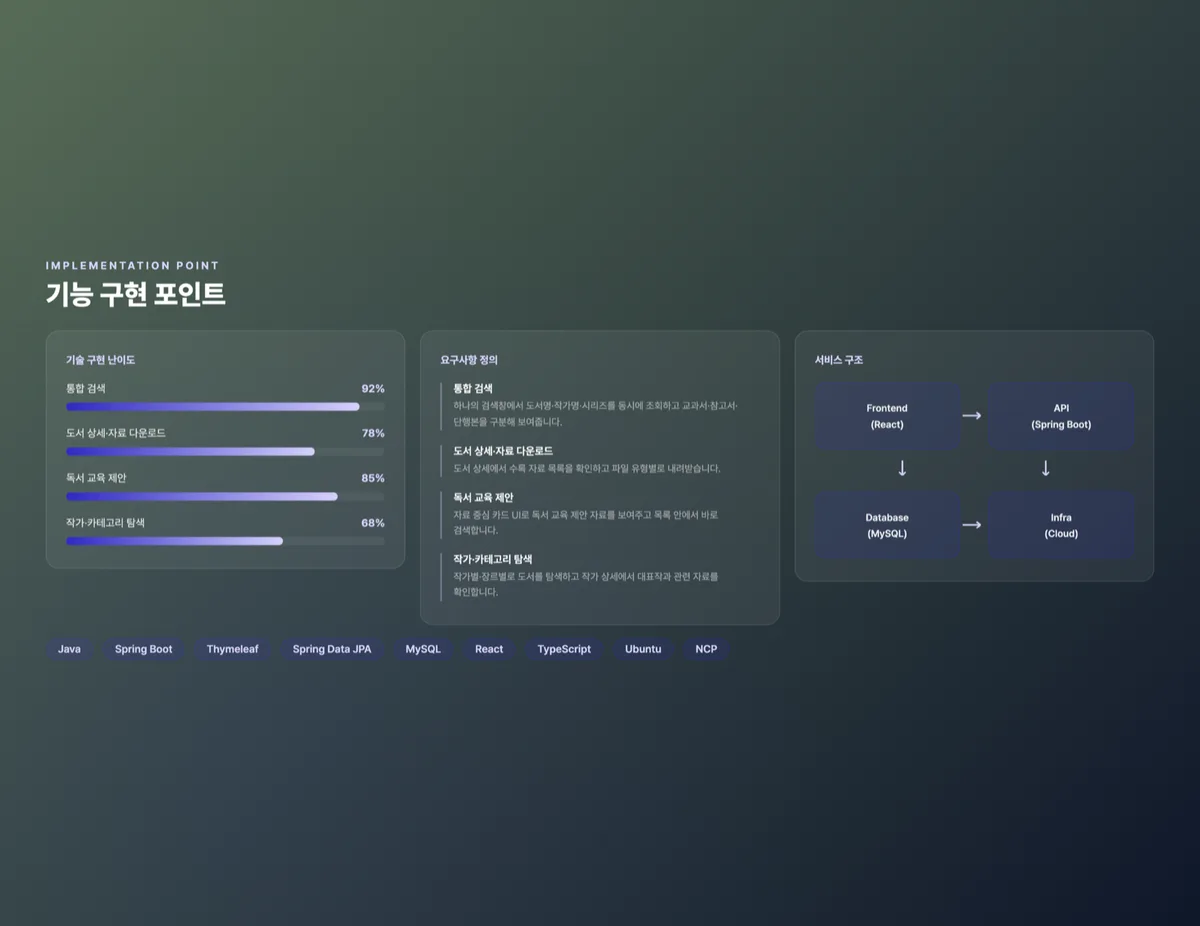Select the Spring Data JPA tag
The image size is (1200, 926).
point(331,649)
